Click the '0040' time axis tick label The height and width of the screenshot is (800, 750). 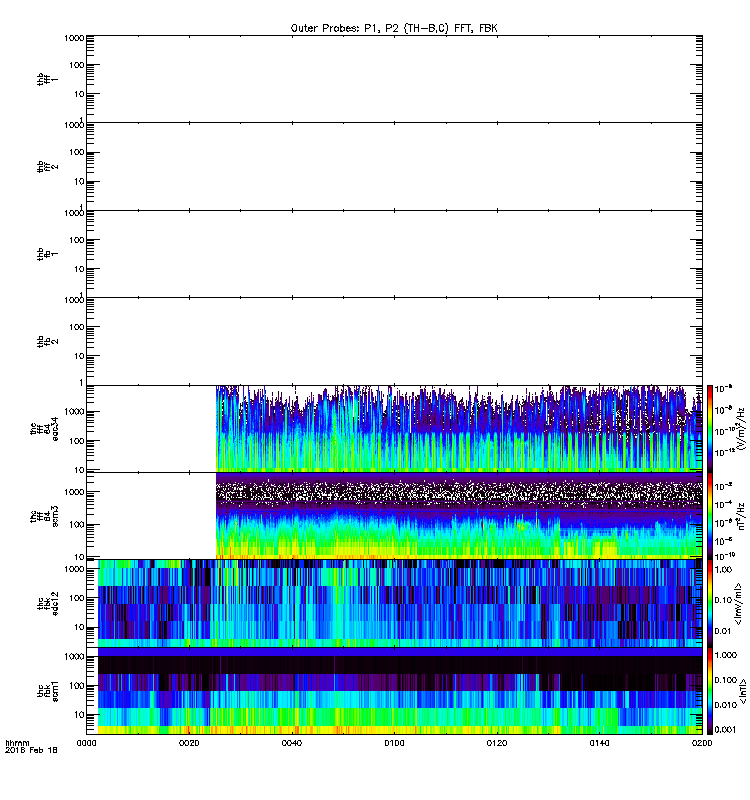point(292,743)
